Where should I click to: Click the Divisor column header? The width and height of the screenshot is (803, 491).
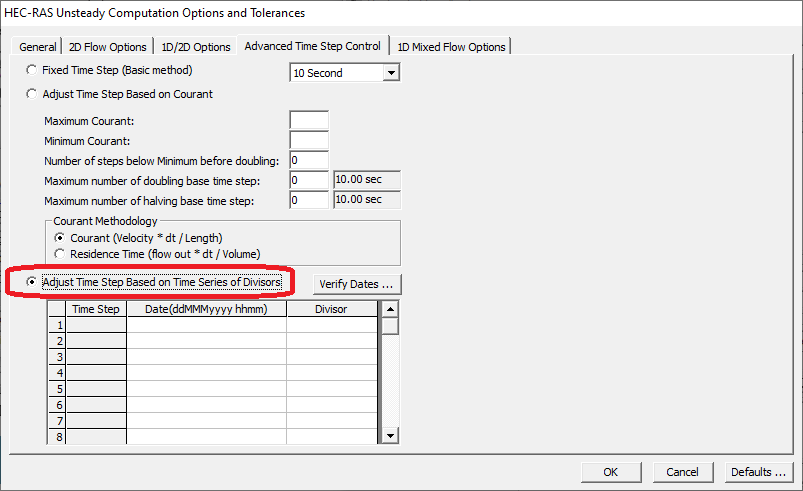(x=331, y=309)
